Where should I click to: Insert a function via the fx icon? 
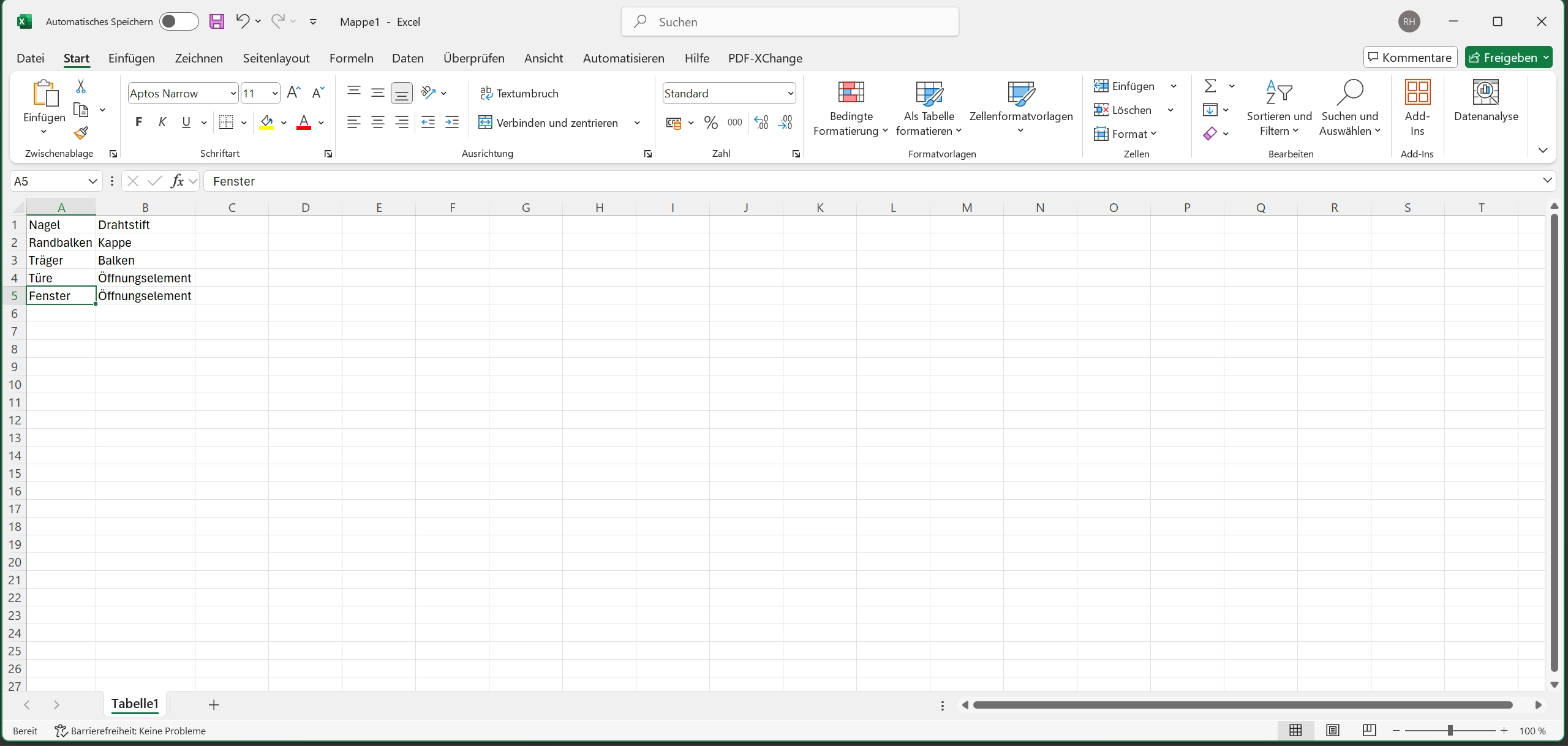[177, 181]
